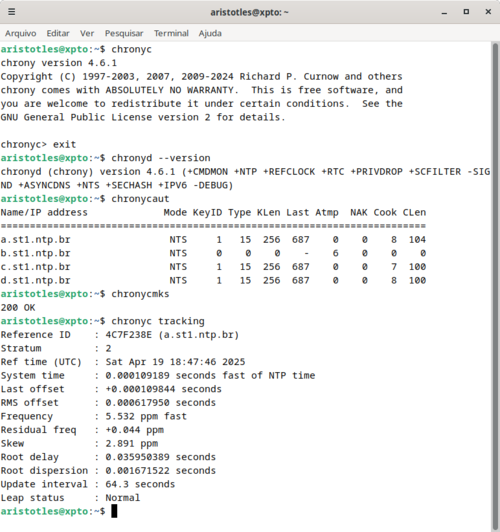The width and height of the screenshot is (500, 532).
Task: Open the Terminal menu
Action: [171, 33]
